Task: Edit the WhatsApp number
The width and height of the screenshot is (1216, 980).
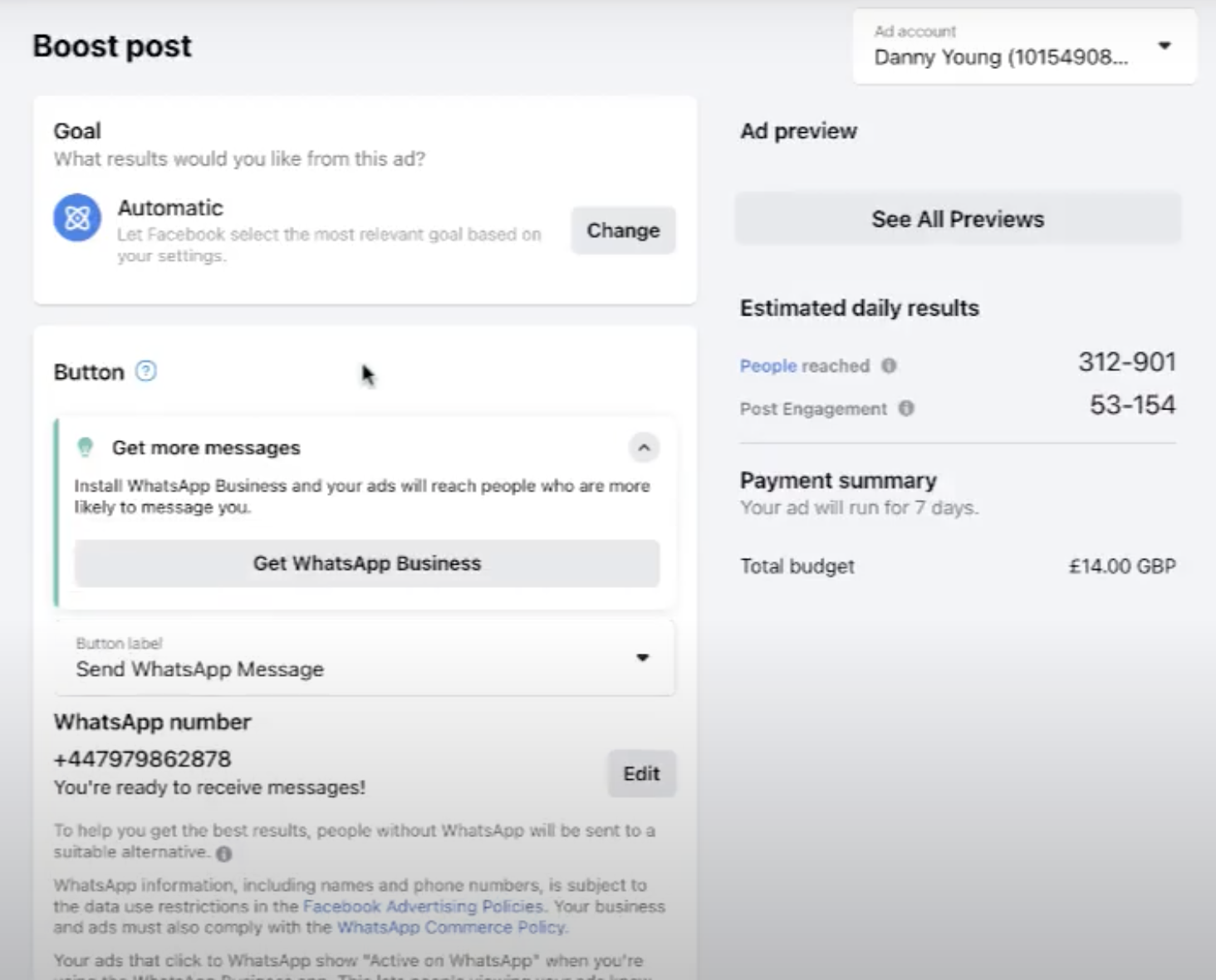Action: tap(641, 773)
